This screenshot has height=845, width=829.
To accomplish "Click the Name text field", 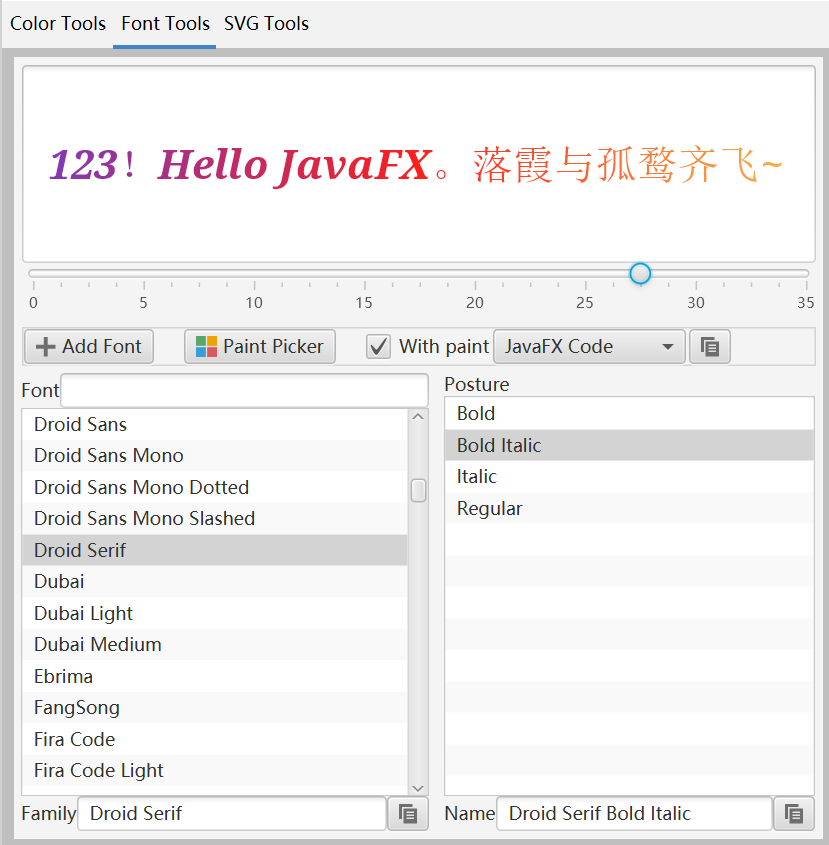I will coord(634,813).
